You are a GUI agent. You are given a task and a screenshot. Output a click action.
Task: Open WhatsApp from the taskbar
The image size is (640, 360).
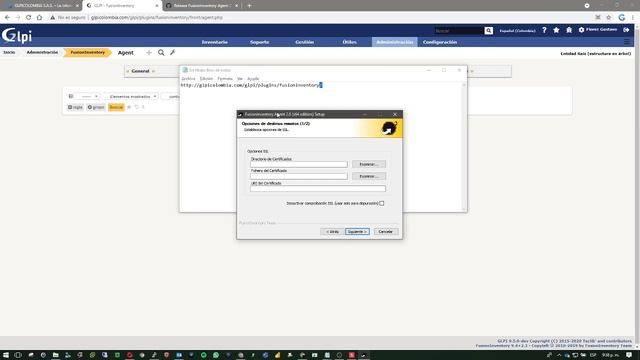pos(216,355)
